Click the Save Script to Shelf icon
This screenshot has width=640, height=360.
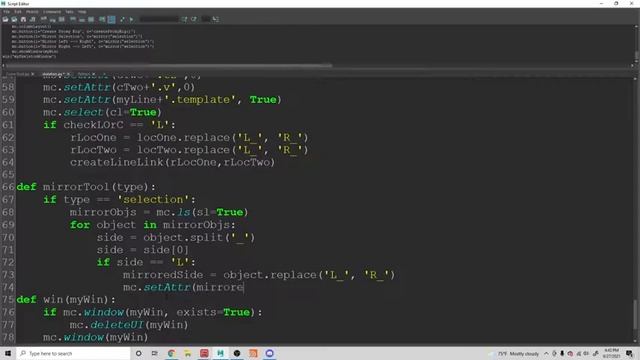pyautogui.click(x=33, y=19)
